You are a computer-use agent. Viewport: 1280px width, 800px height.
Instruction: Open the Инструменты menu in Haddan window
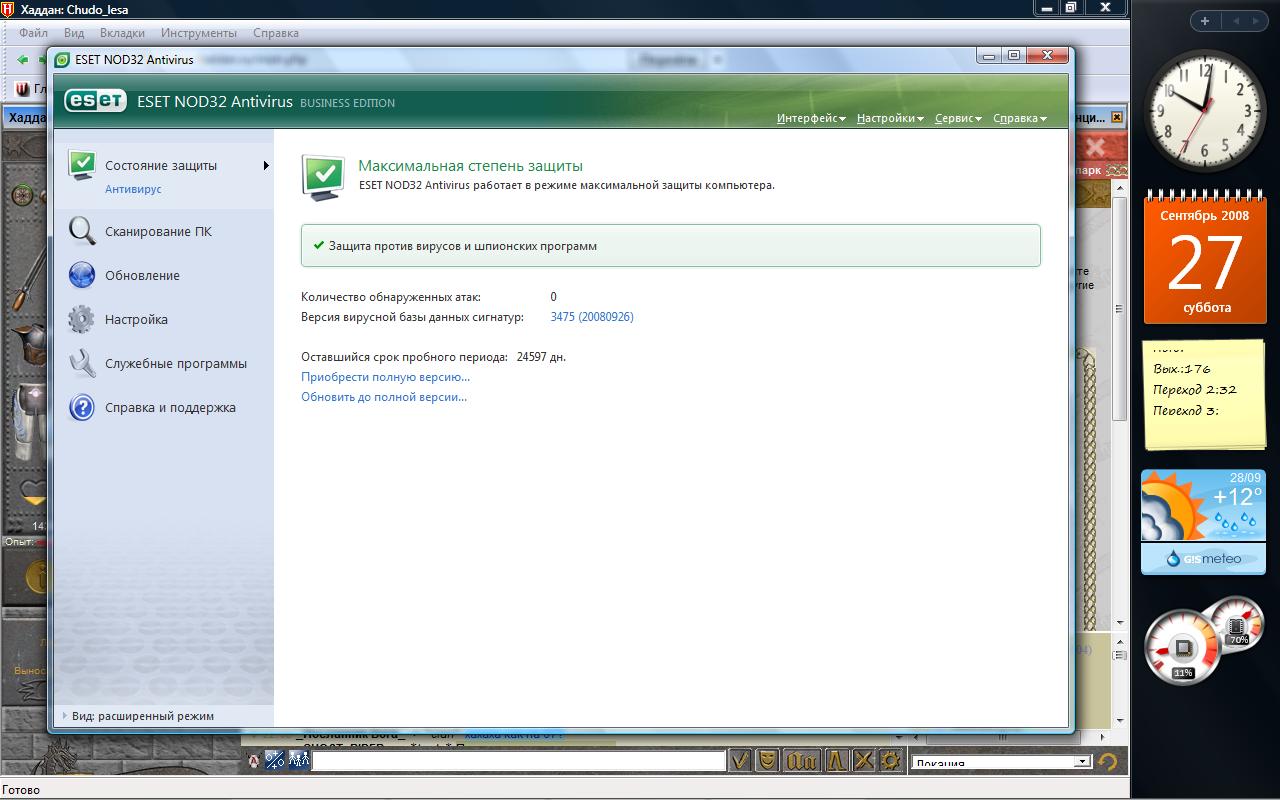(199, 33)
